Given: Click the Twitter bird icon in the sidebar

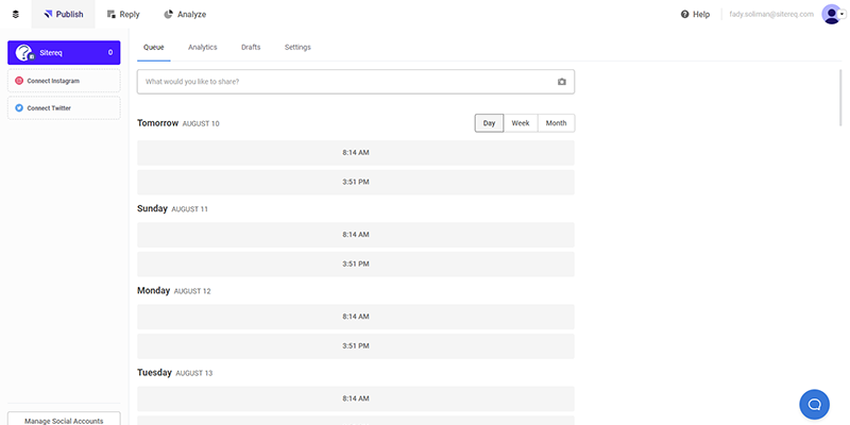Looking at the screenshot, I should [19, 108].
